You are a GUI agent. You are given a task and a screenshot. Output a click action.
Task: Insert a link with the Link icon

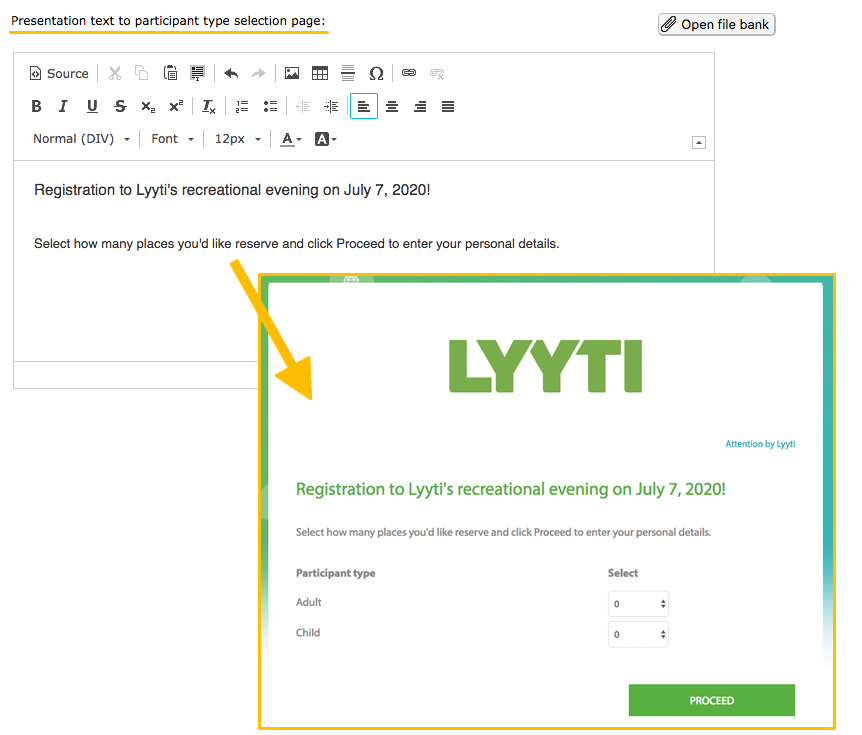click(x=409, y=73)
